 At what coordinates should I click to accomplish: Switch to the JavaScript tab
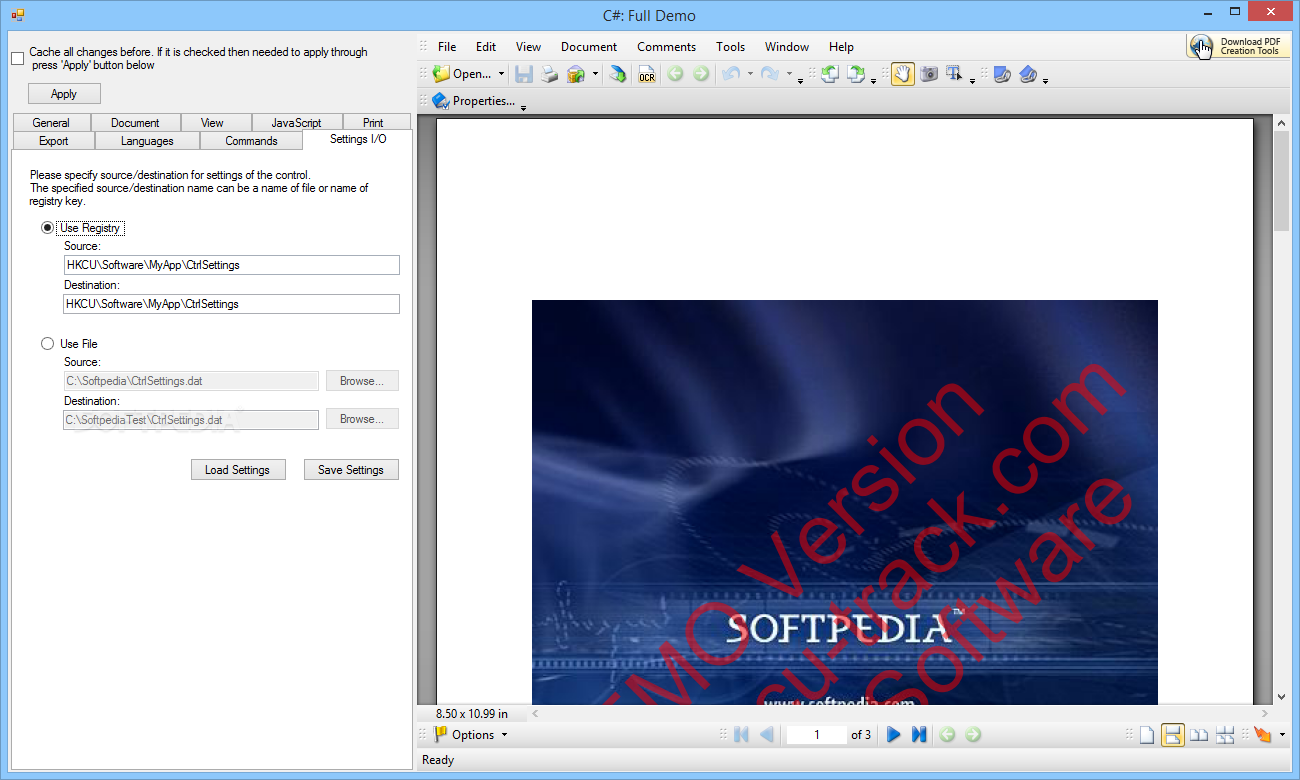click(296, 123)
